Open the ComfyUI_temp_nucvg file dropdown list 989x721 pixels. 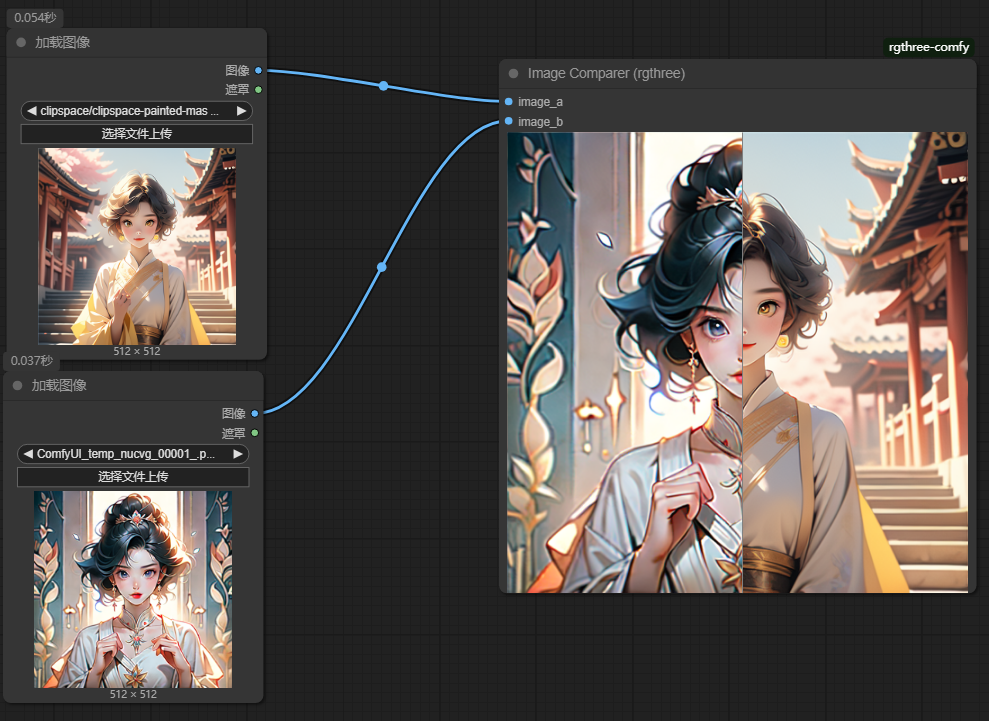coord(132,454)
